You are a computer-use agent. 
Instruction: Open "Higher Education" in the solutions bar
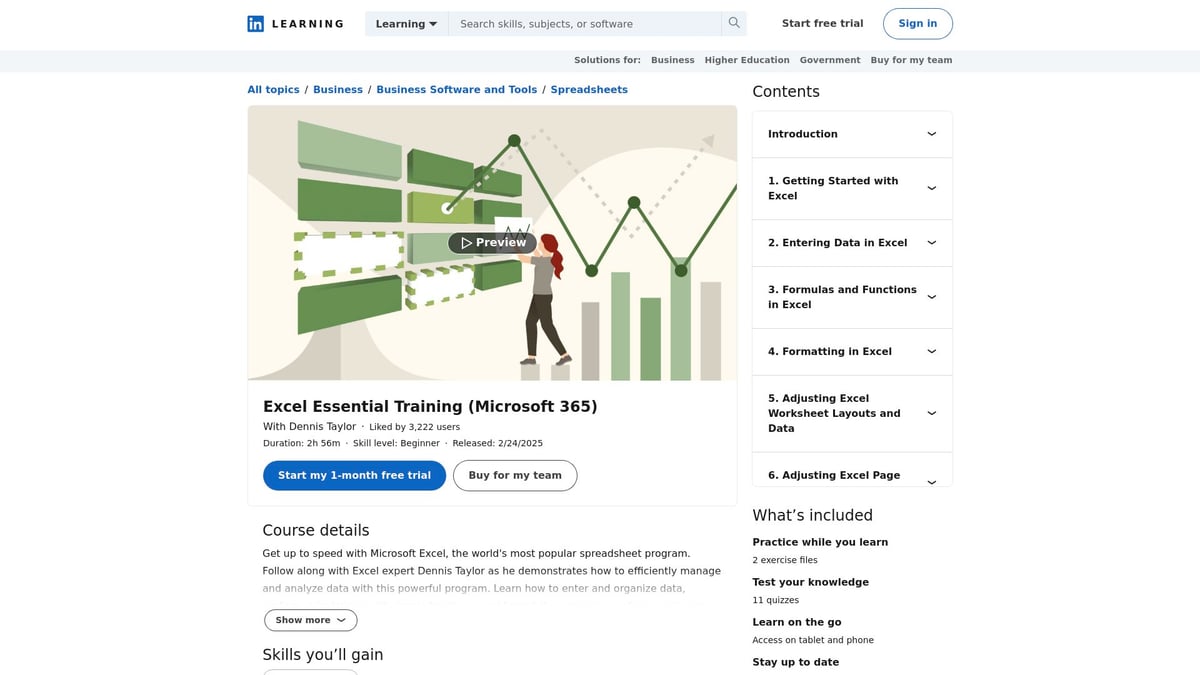coord(747,60)
